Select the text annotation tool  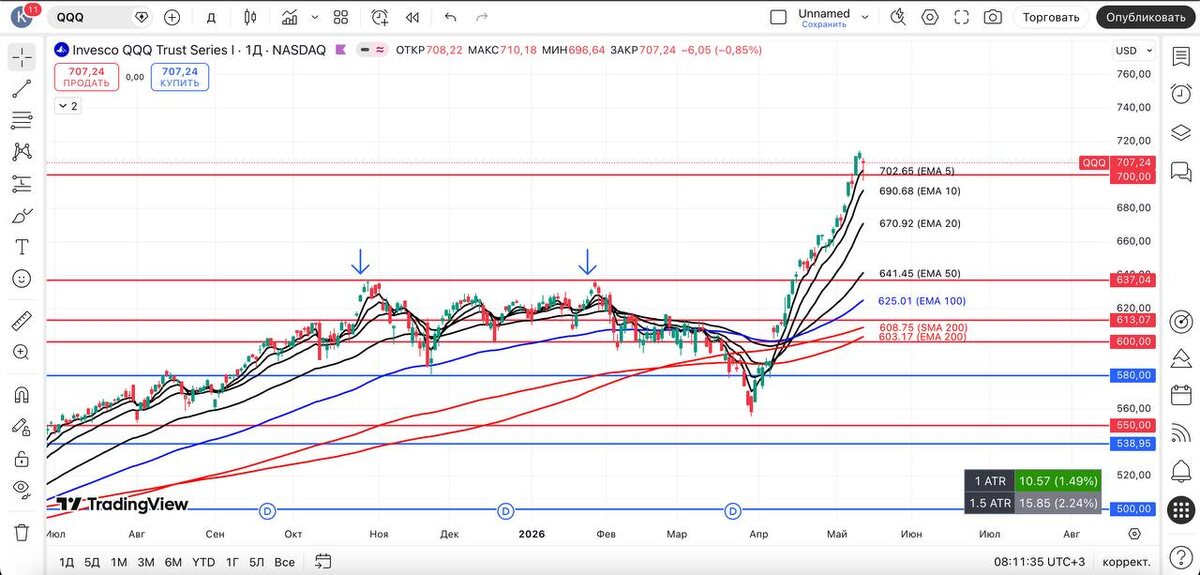[x=21, y=246]
